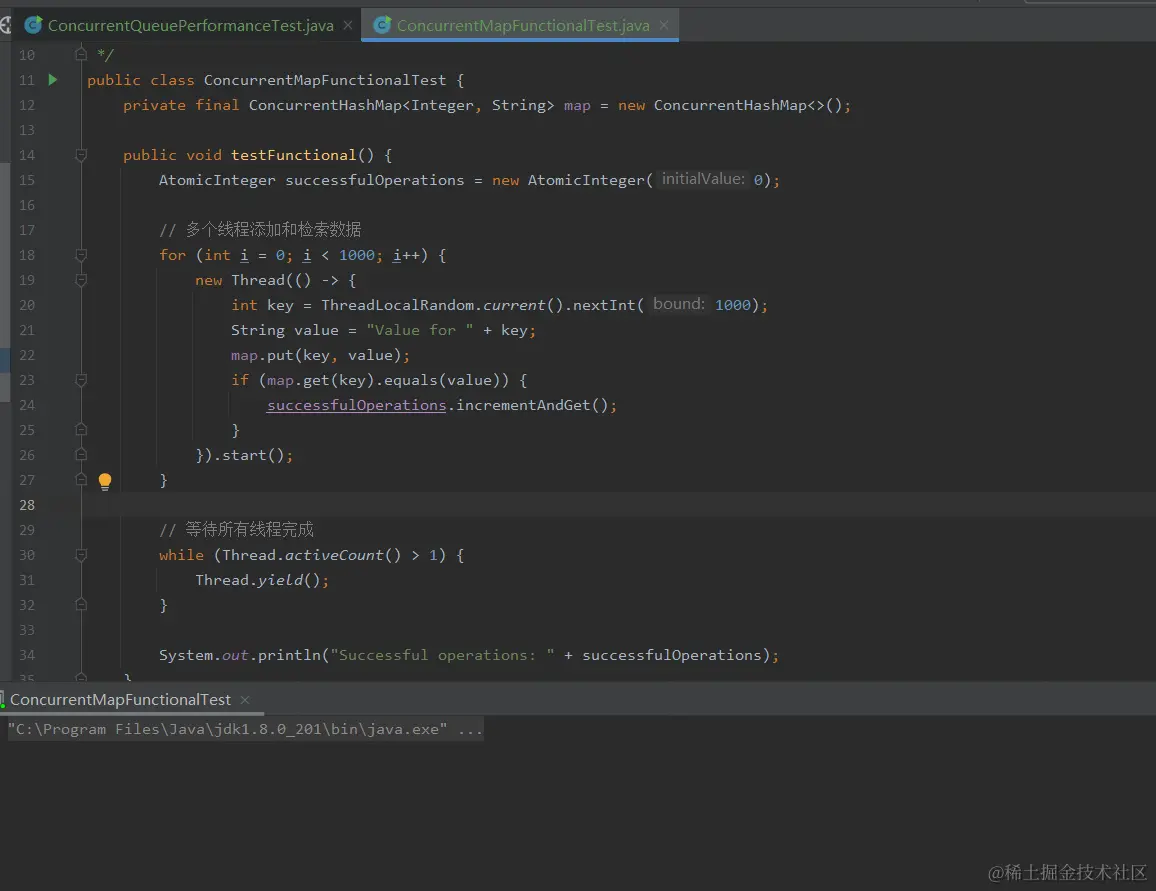This screenshot has width=1156, height=891.
Task: Close the ConcurrentQueuePerformanceTest.java tab
Action: [347, 25]
